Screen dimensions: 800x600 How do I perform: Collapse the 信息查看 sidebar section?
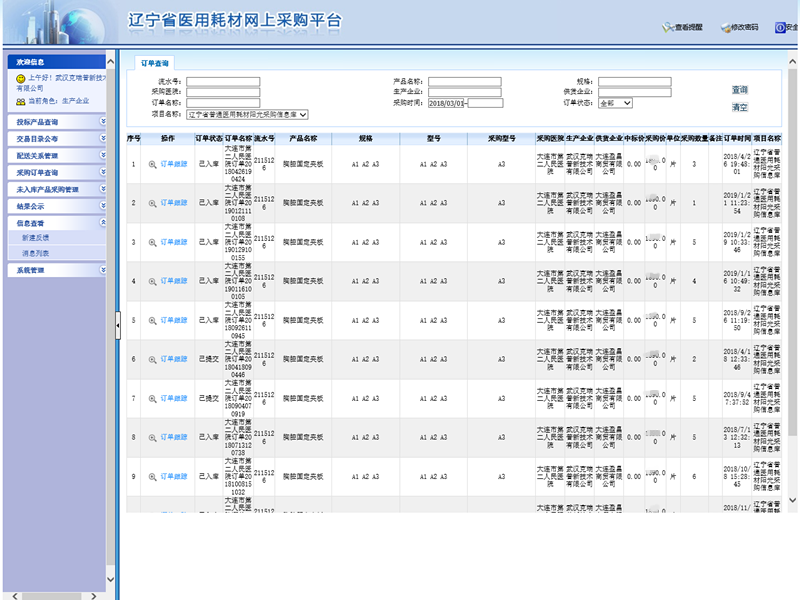(x=103, y=223)
